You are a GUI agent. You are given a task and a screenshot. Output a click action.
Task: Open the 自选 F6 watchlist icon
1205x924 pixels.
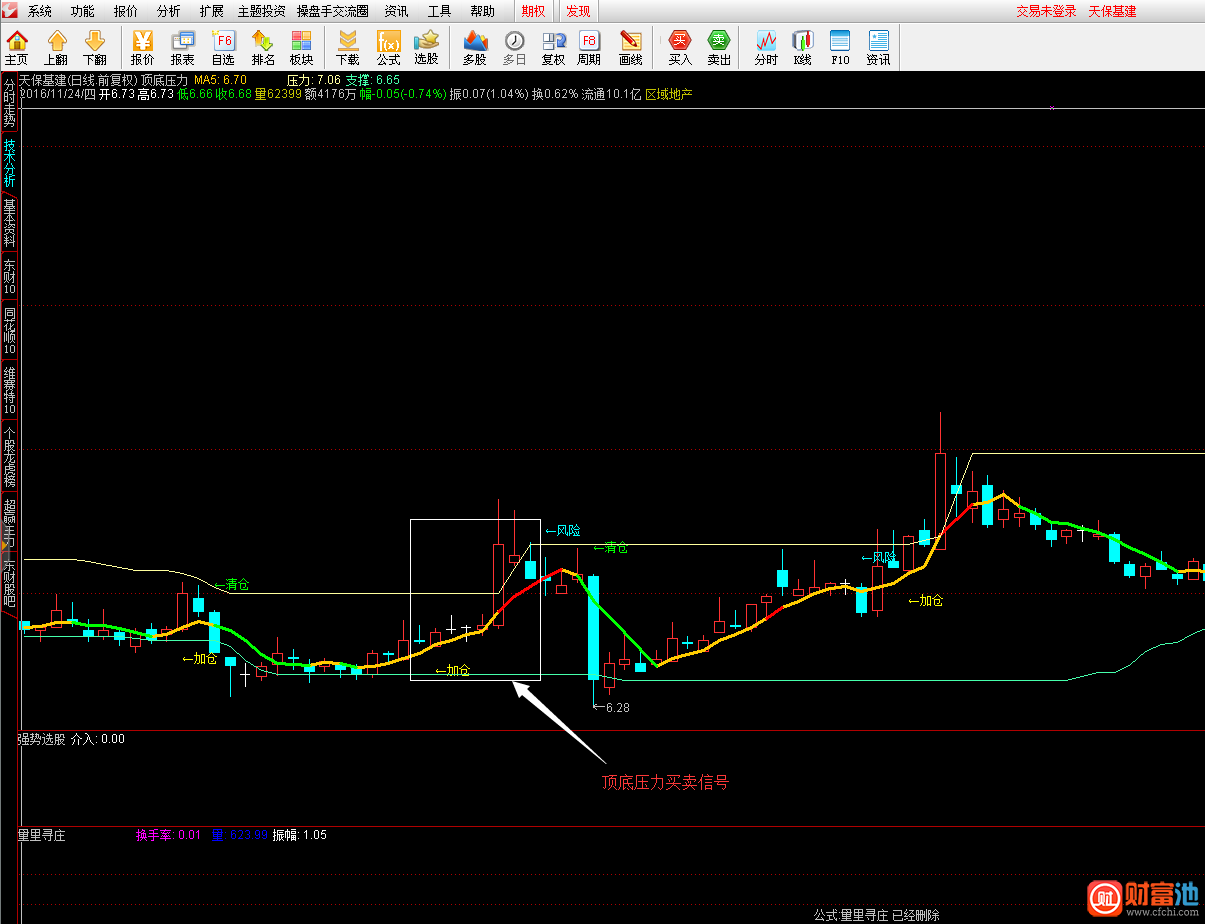coord(223,47)
